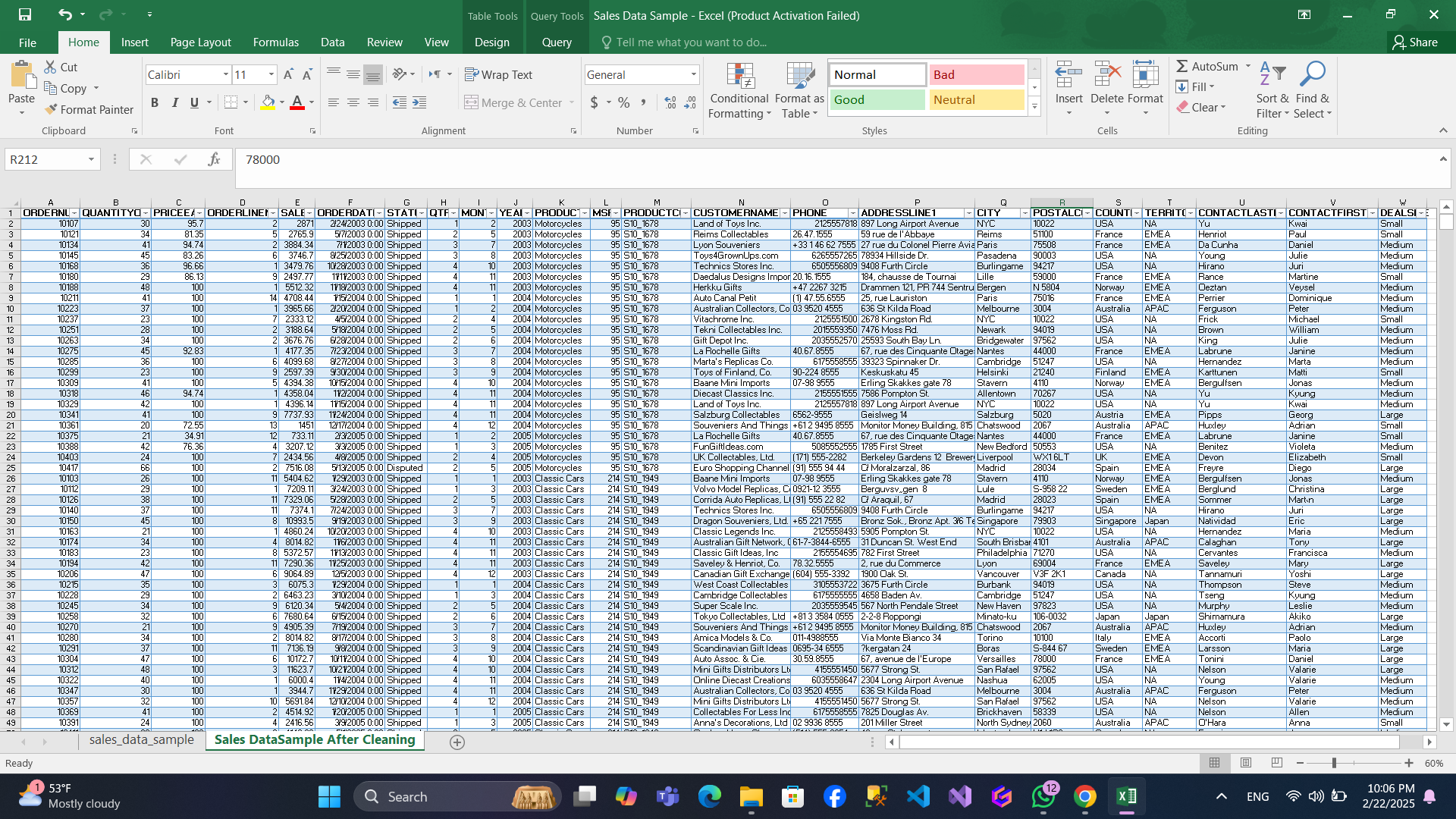Open the File tab
1456x819 pixels.
point(27,42)
